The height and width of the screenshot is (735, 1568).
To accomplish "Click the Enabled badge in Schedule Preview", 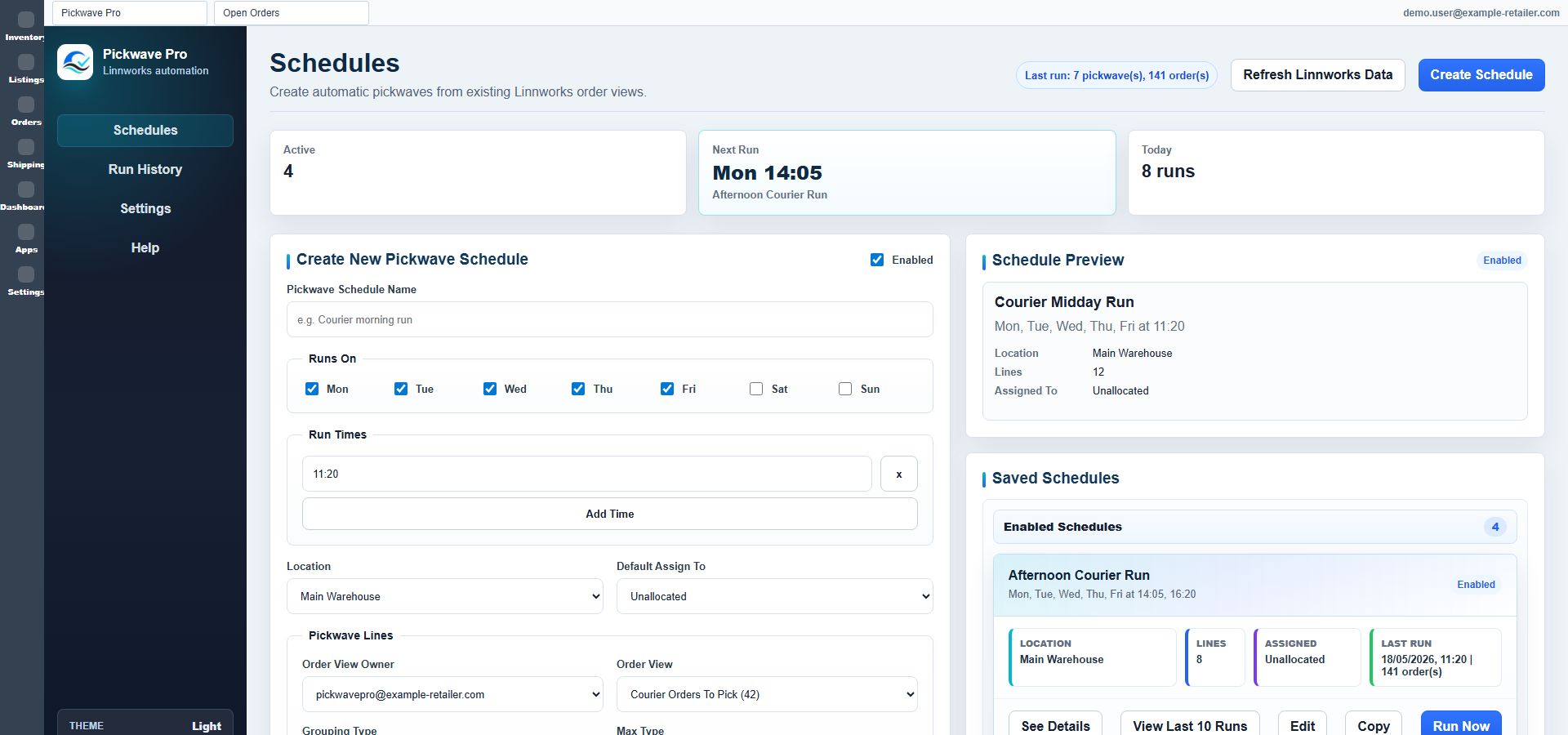I will pyautogui.click(x=1502, y=261).
